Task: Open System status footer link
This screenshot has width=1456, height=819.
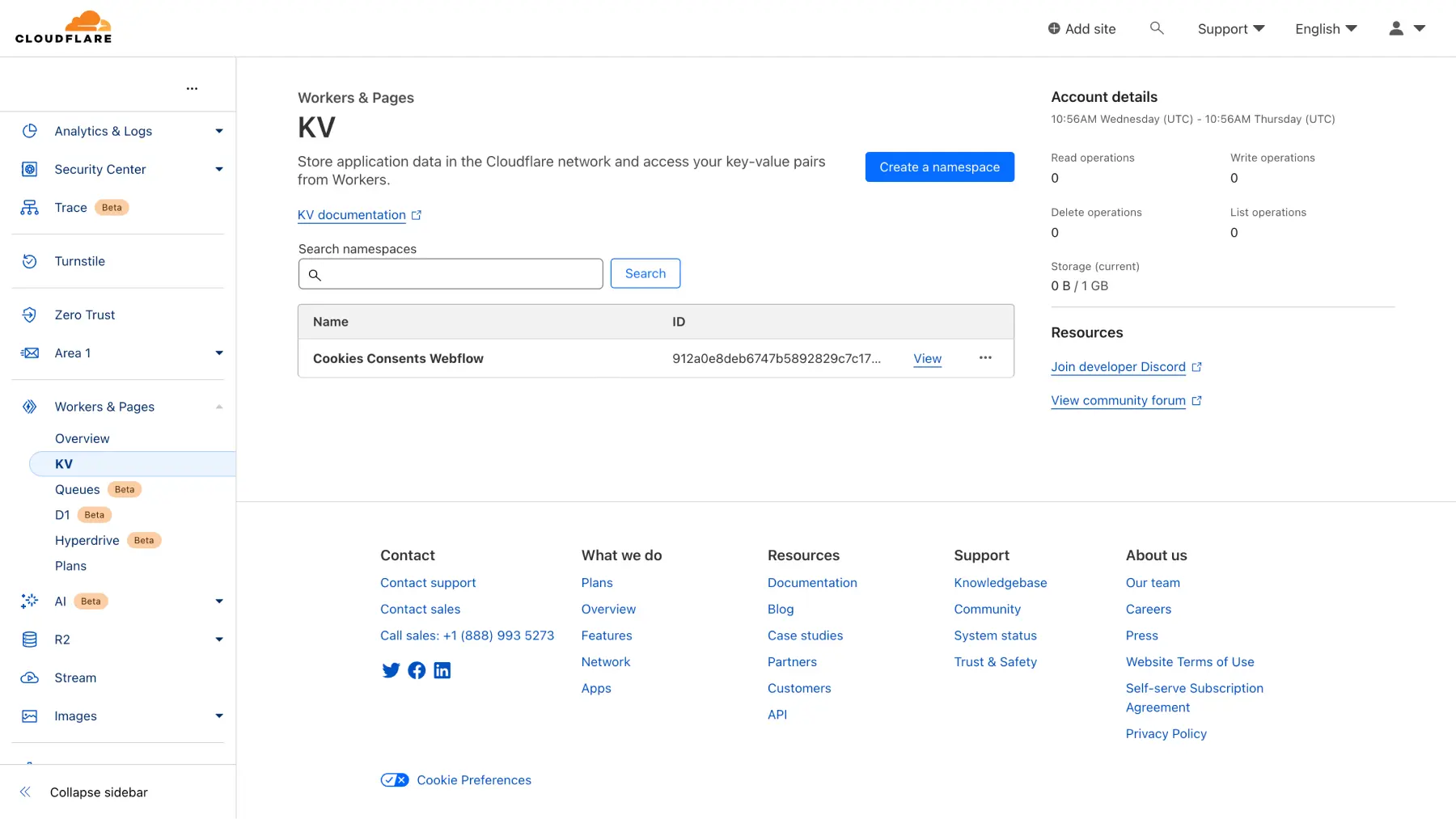Action: (995, 635)
